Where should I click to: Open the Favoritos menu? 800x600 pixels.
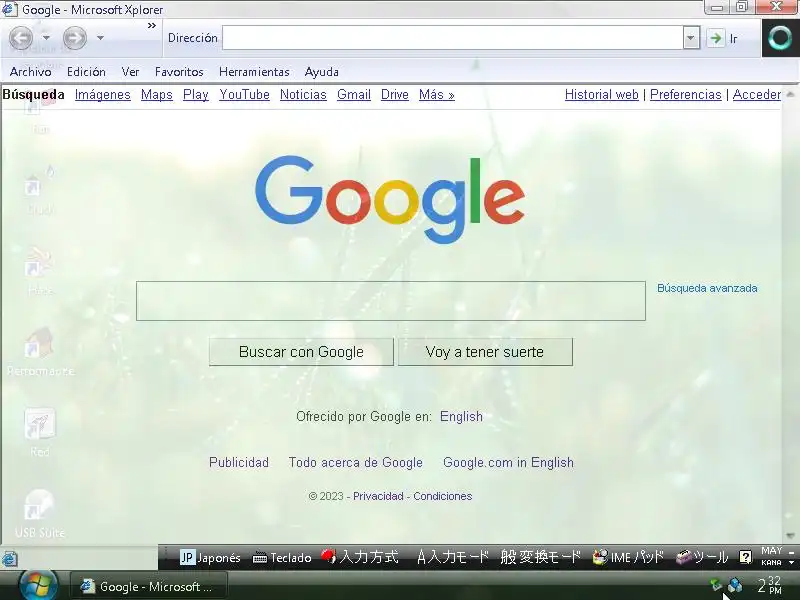(x=179, y=72)
